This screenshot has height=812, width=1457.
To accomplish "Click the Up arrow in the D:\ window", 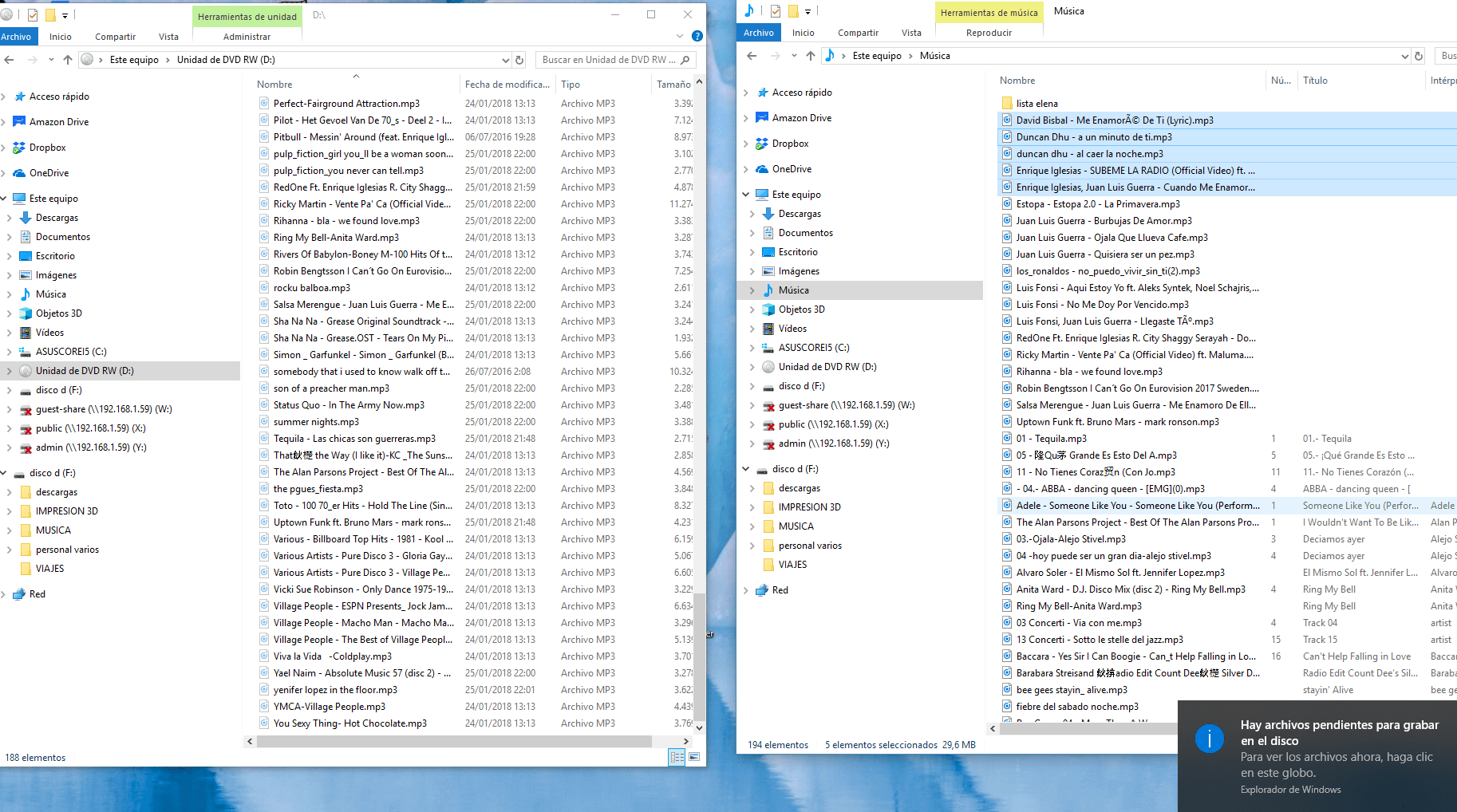I will [x=68, y=59].
